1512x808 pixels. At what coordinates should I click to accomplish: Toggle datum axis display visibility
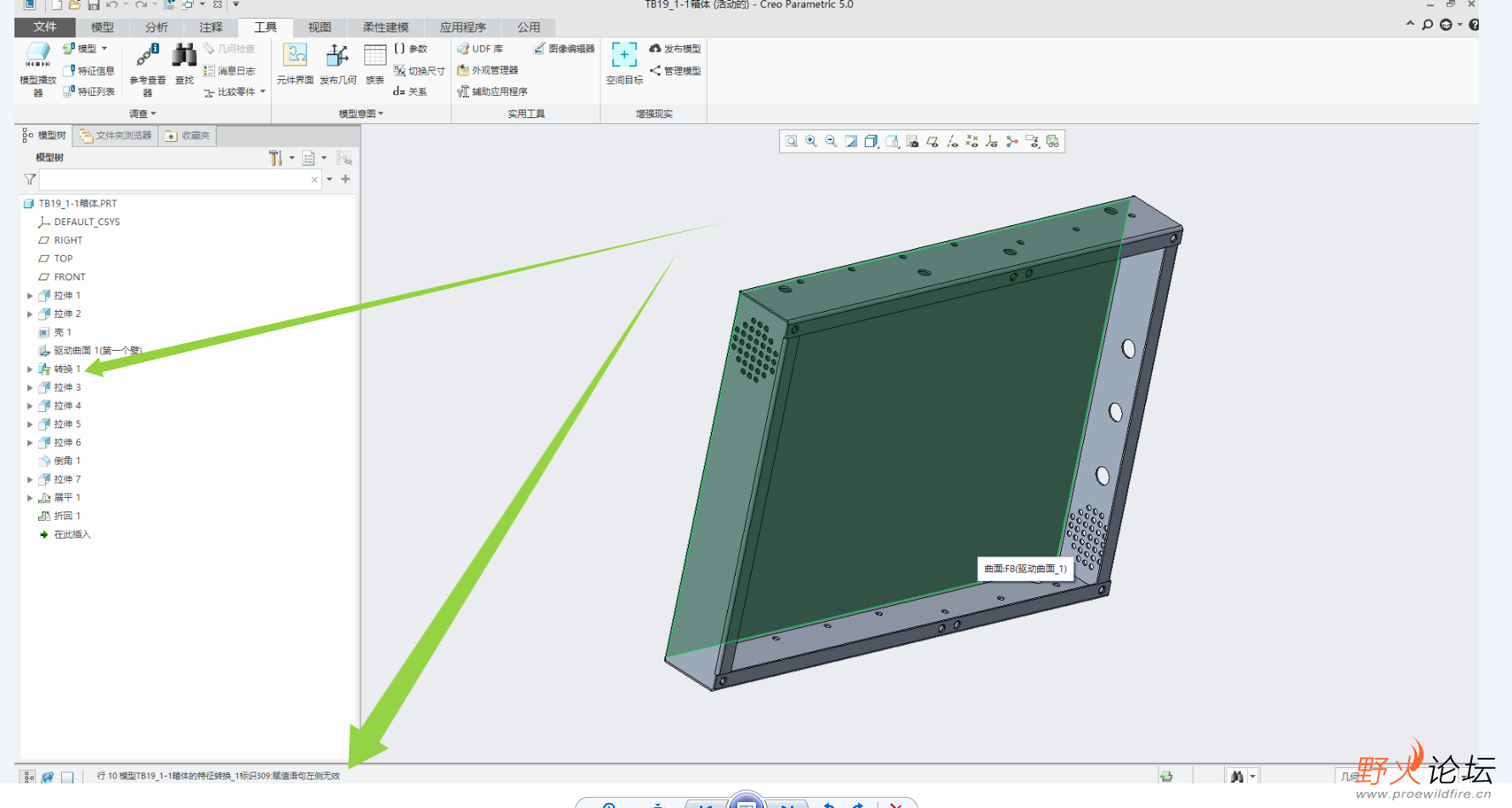tap(952, 142)
